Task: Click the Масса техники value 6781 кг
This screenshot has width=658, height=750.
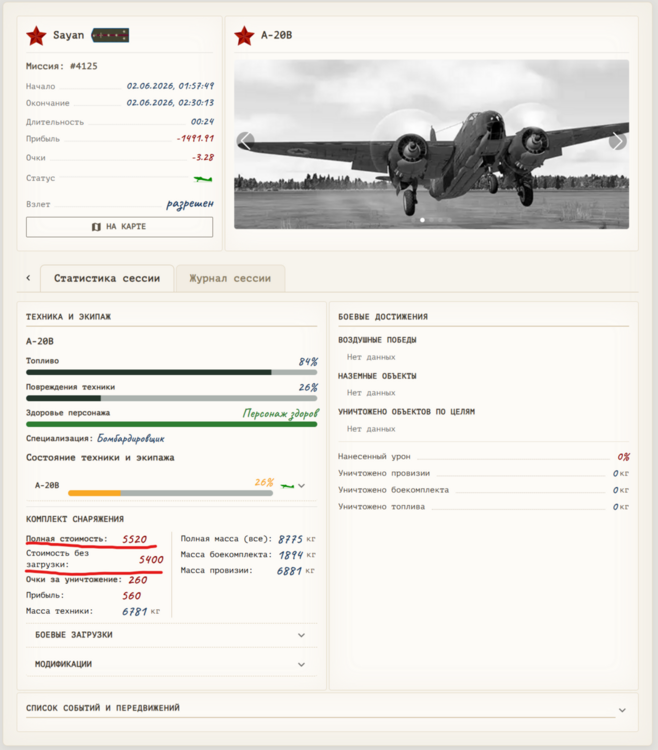Action: click(141, 612)
